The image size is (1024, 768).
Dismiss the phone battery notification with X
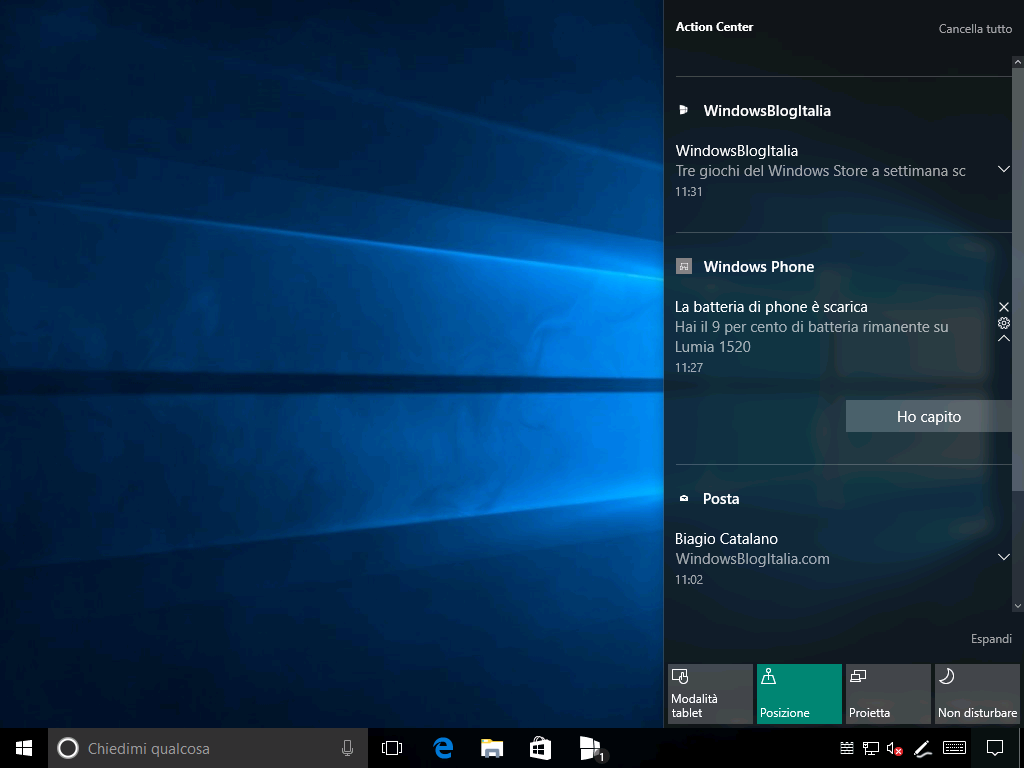pos(1004,306)
